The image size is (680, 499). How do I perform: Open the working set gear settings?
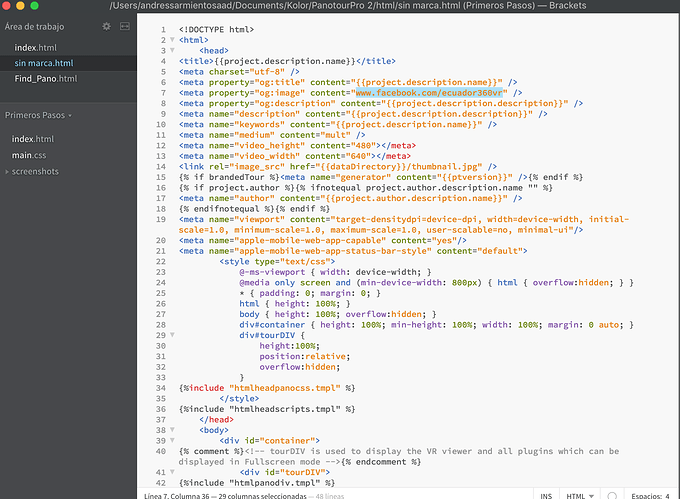[107, 26]
